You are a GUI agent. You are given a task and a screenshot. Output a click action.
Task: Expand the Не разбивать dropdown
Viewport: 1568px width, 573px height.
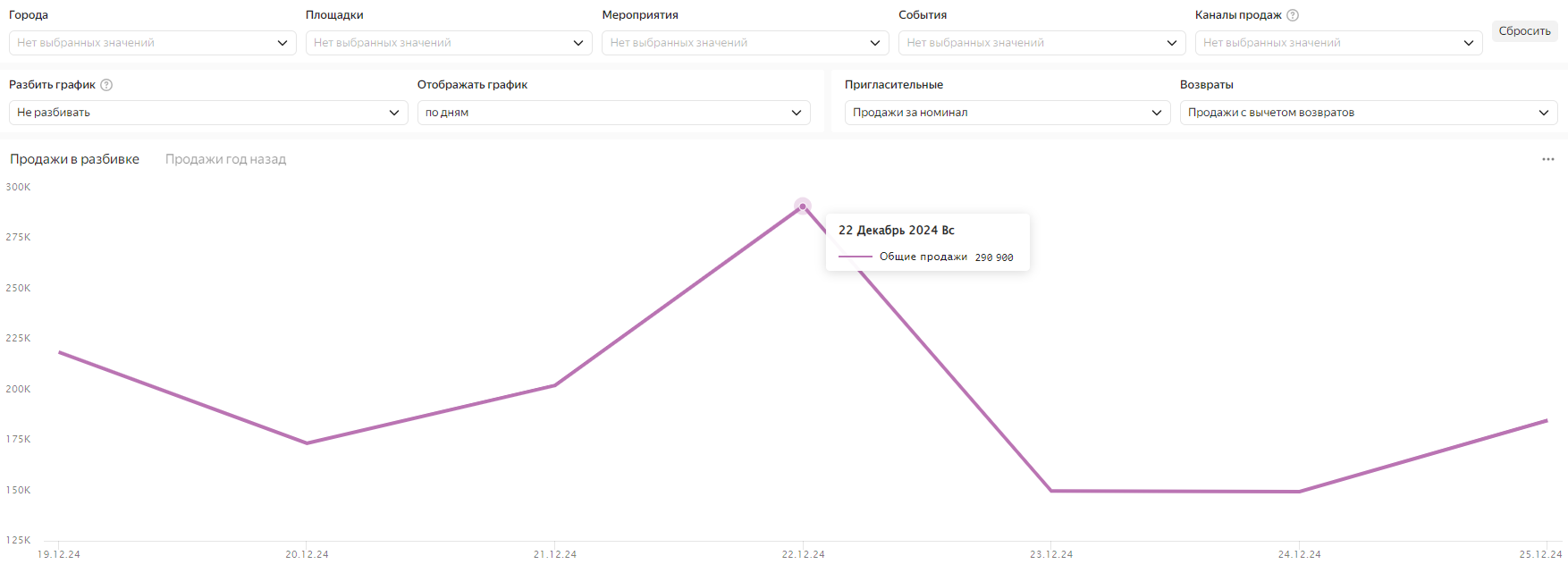click(208, 113)
